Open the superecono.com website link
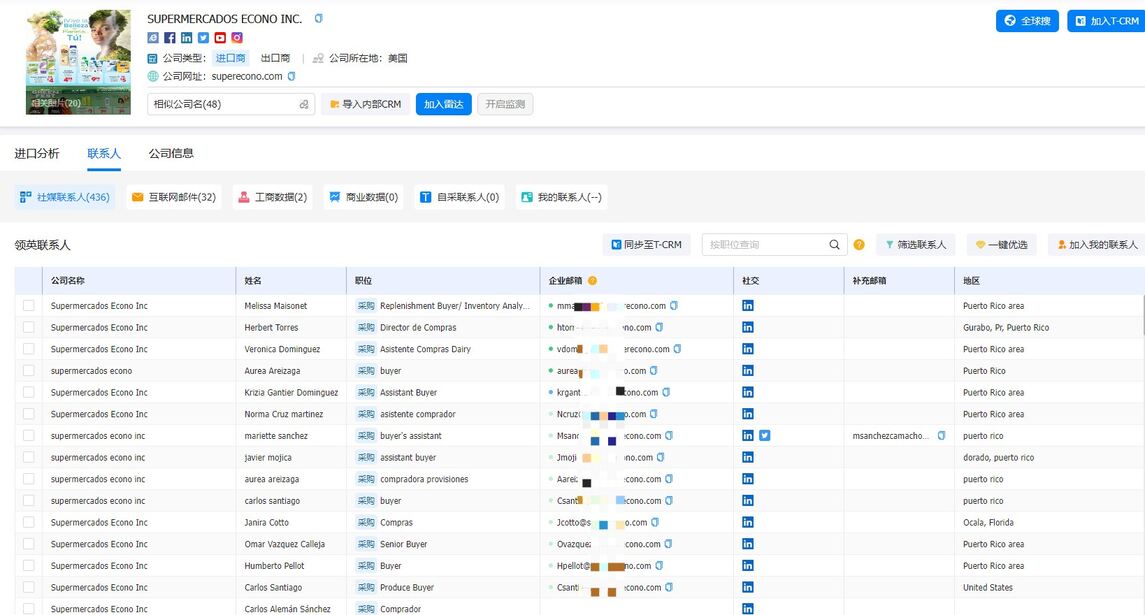 click(x=247, y=76)
